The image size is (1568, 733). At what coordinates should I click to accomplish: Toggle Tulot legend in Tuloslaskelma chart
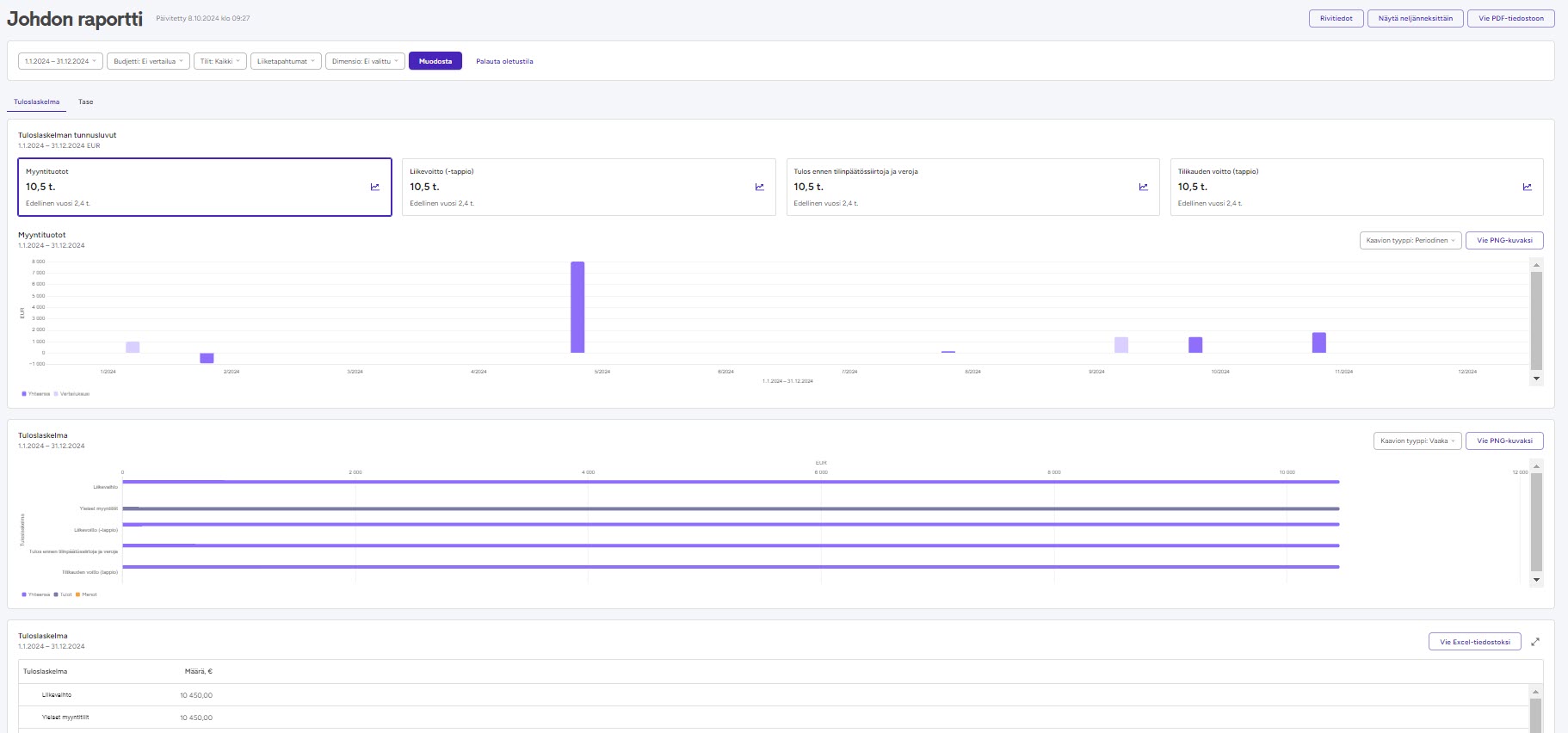(x=64, y=594)
